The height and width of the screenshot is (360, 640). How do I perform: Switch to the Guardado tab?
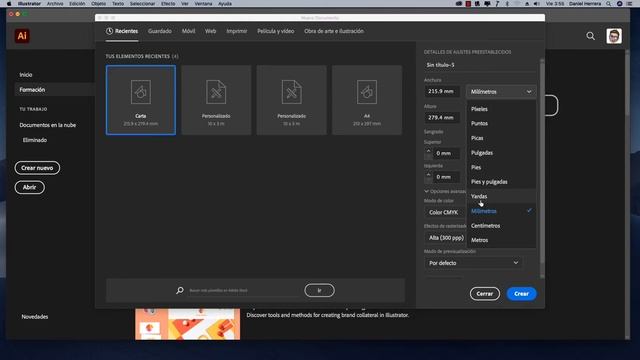160,31
